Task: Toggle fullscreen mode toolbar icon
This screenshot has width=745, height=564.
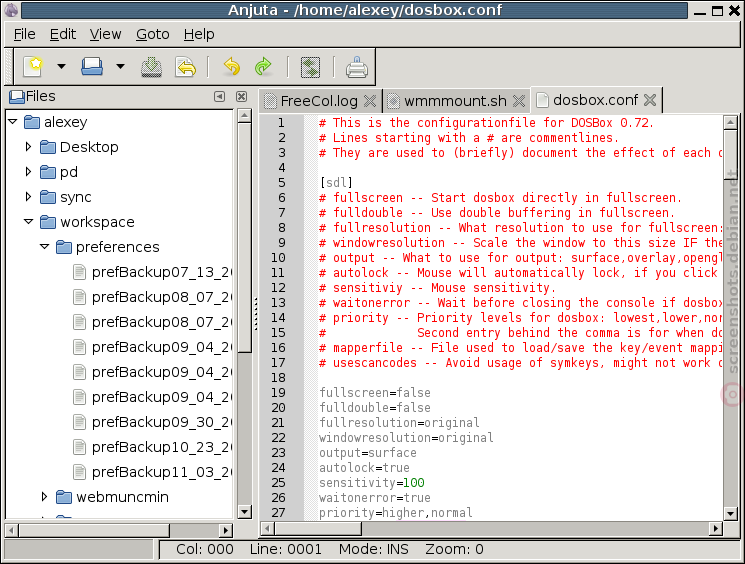Action: pyautogui.click(x=310, y=67)
